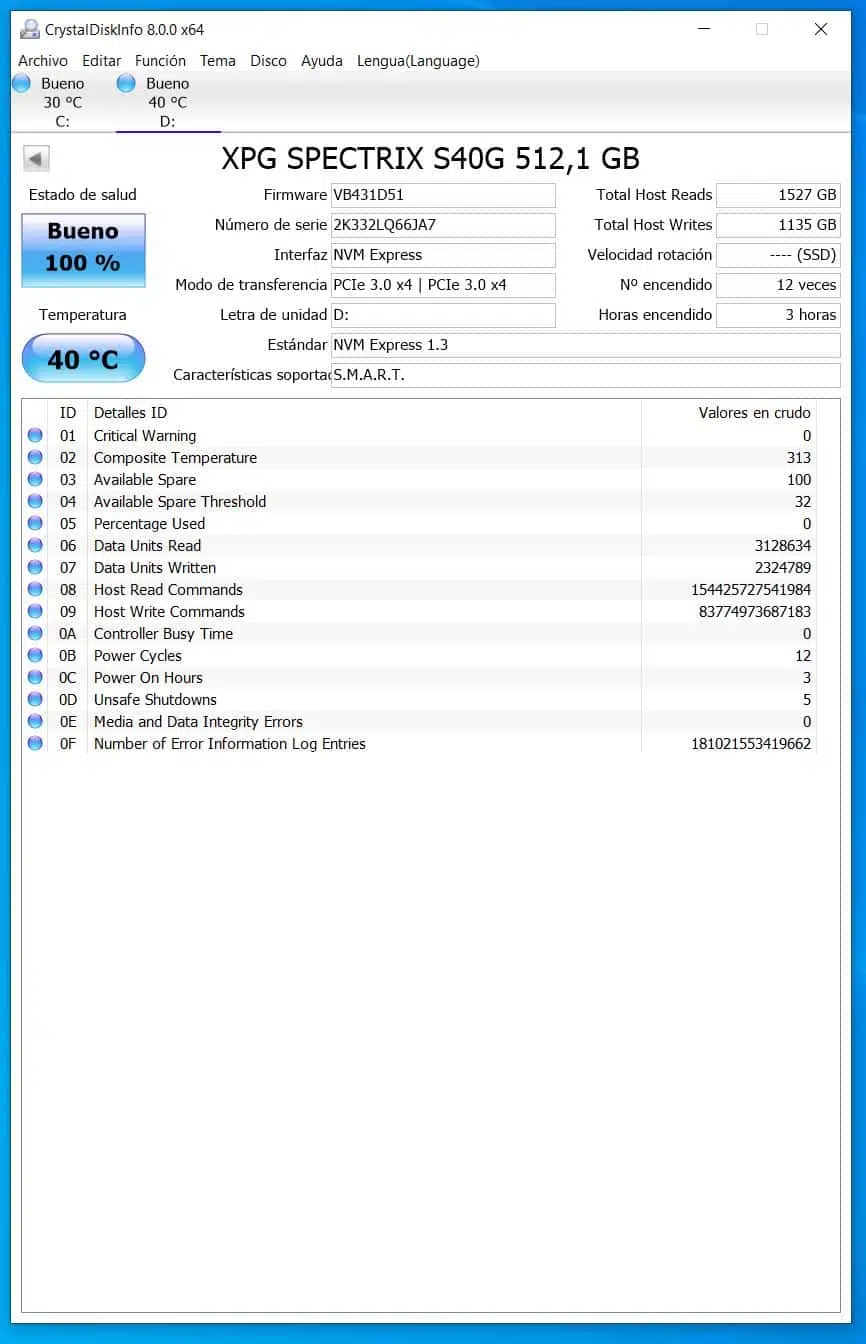The width and height of the screenshot is (866, 1344).
Task: Click the blue status orb for drive C:
Action: (x=21, y=83)
